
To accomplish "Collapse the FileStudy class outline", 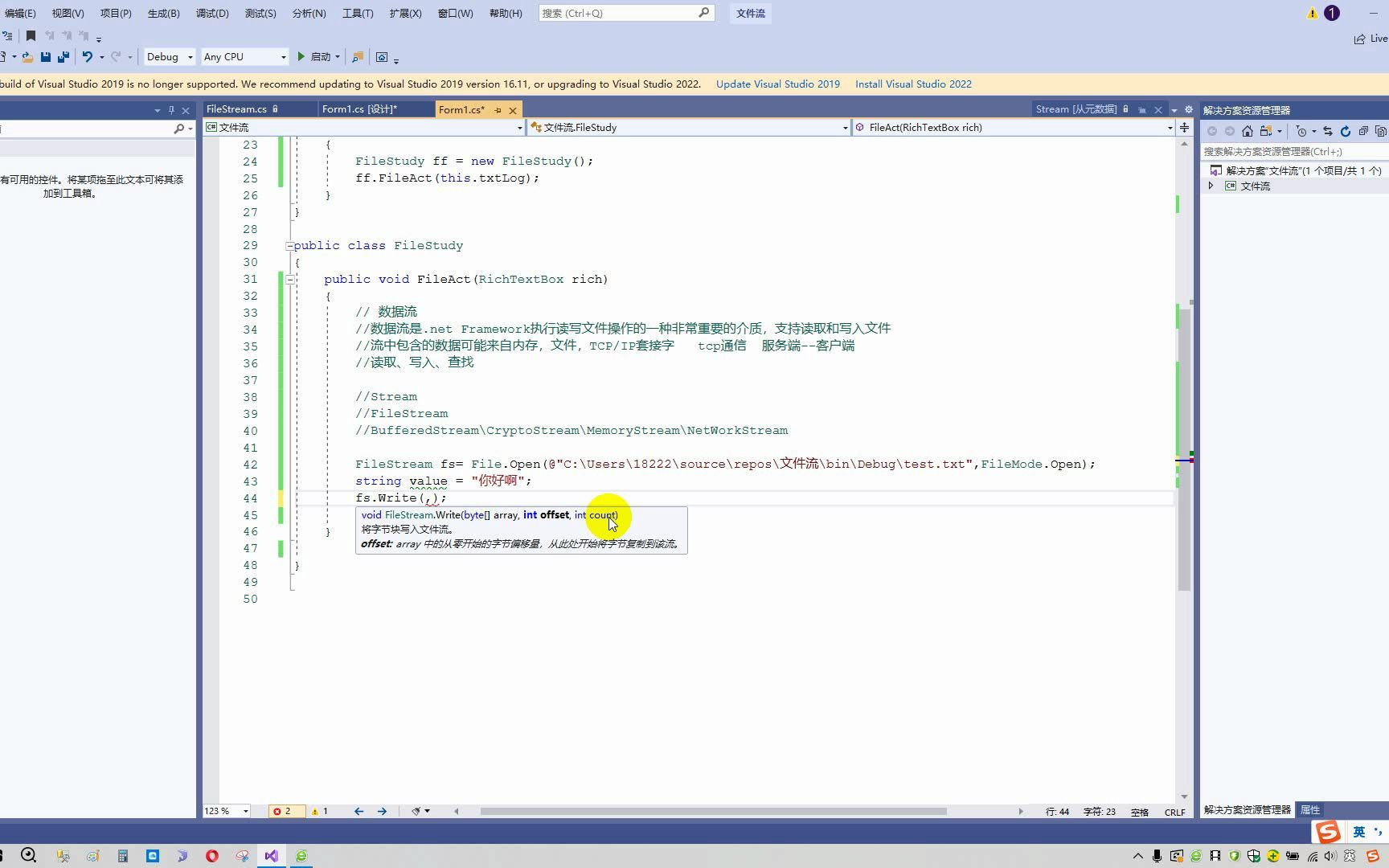I will point(289,246).
